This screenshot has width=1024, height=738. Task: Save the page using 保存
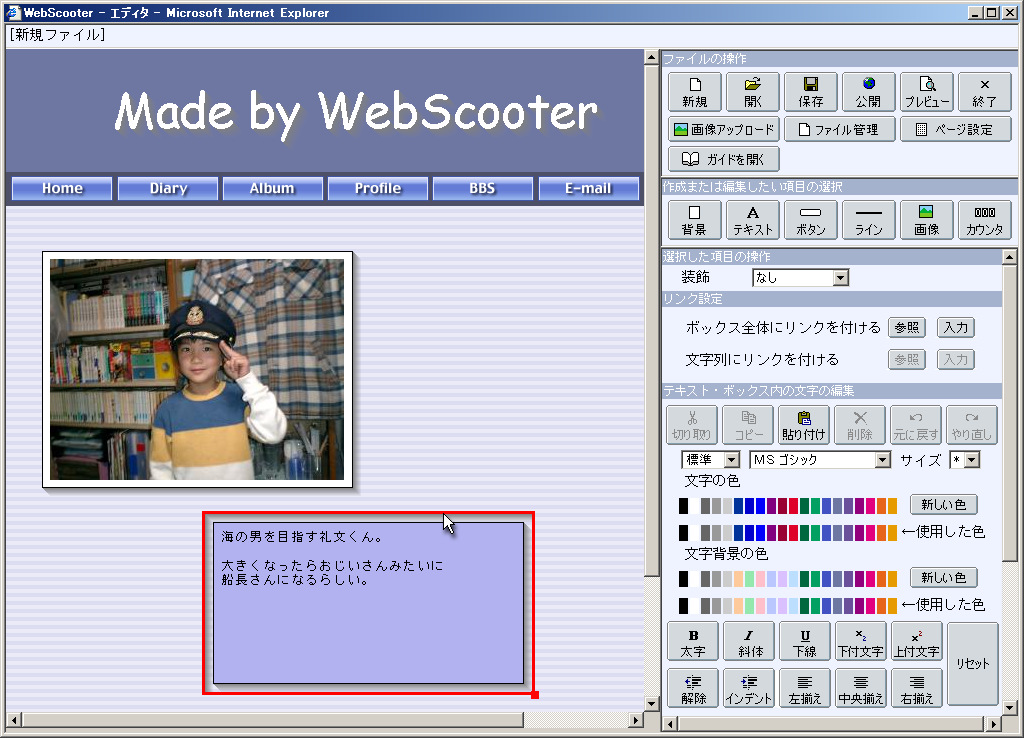click(810, 92)
